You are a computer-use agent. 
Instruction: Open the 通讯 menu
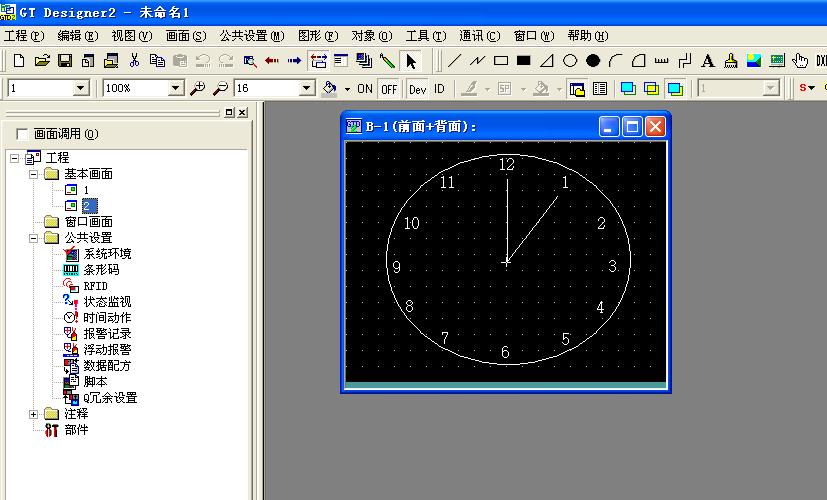click(479, 35)
